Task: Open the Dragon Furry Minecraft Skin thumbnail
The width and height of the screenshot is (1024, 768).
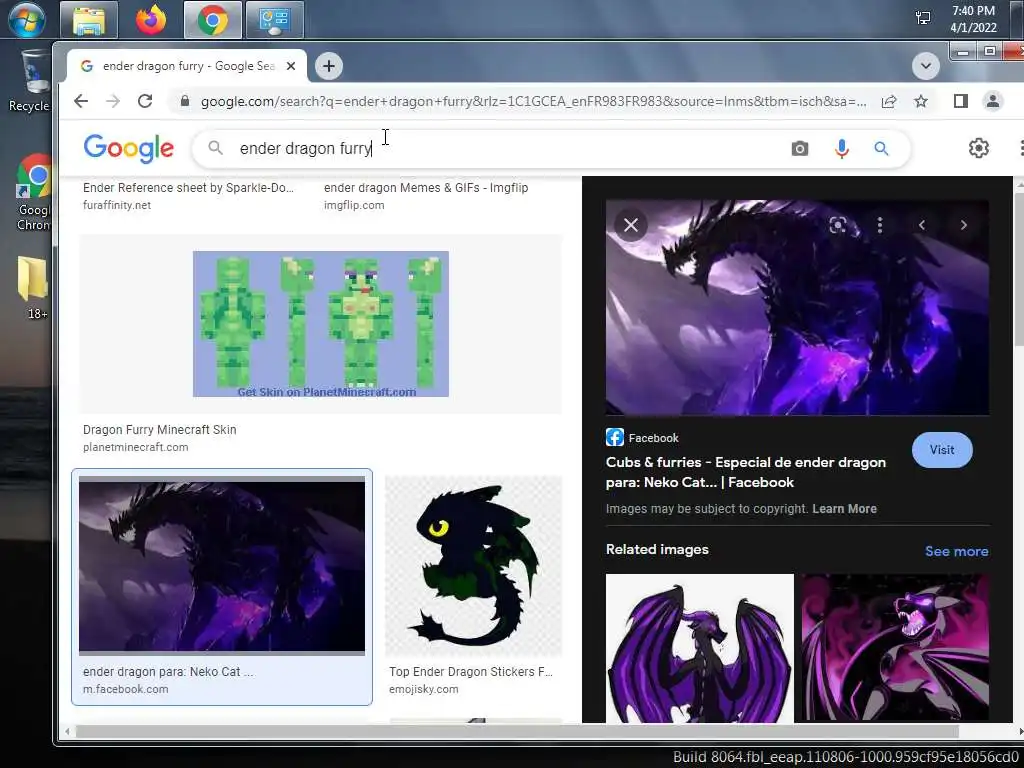Action: point(321,324)
